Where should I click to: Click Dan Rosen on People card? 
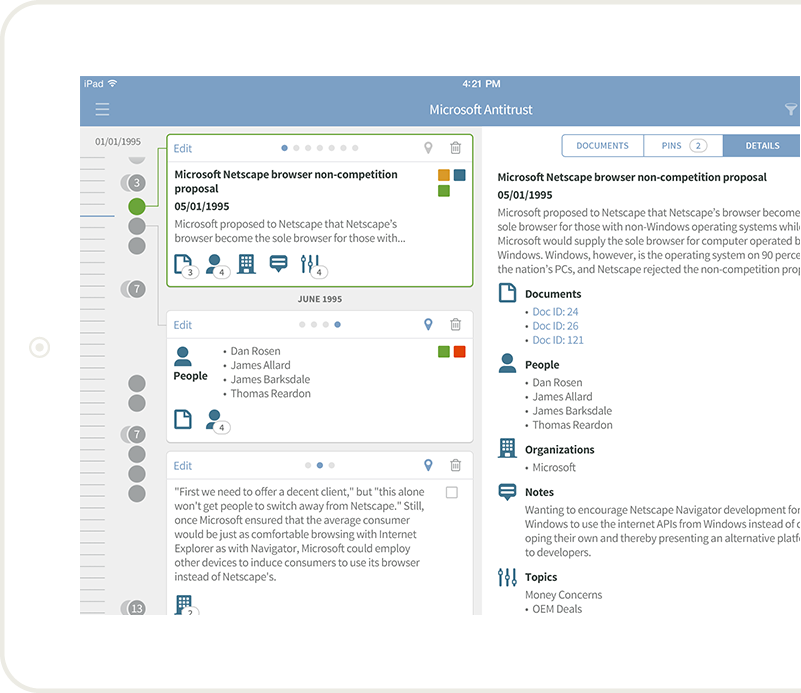click(x=255, y=351)
